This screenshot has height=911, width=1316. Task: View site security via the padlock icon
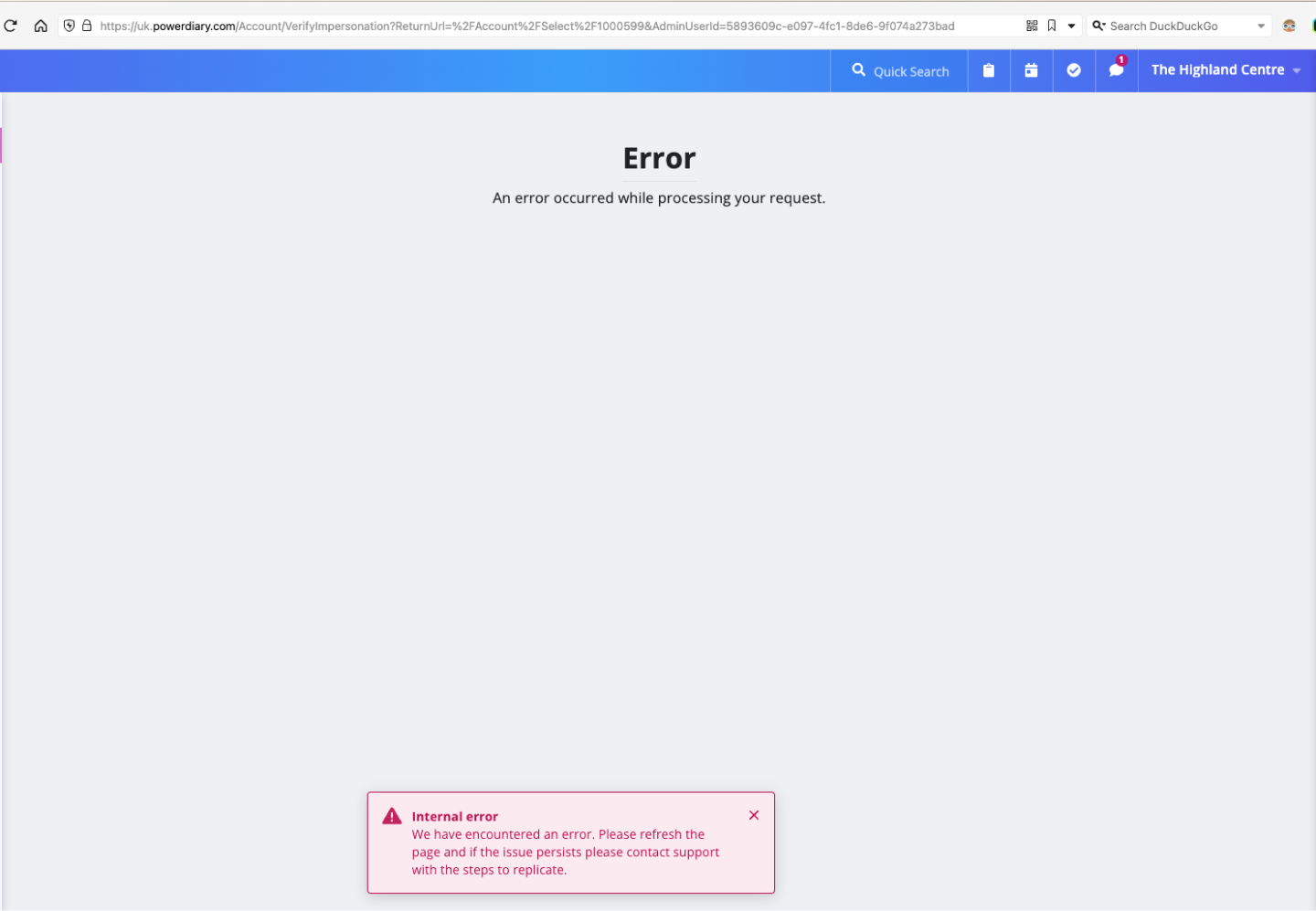pos(87,26)
